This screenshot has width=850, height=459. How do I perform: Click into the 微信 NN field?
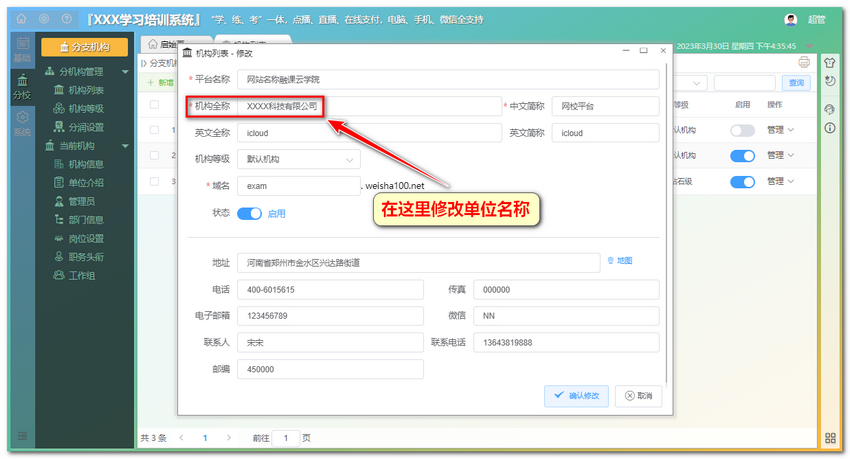pos(566,316)
